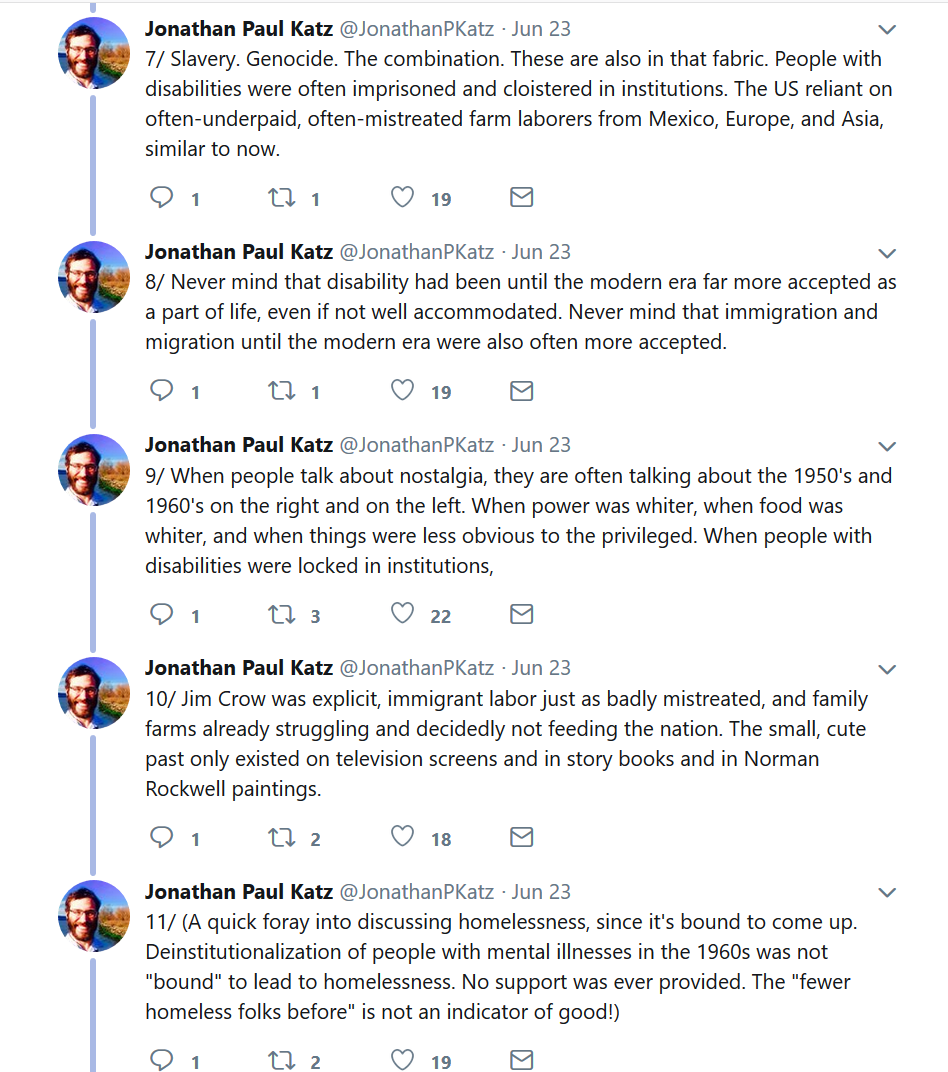Open the Jun 23 timestamp on tweet 8/
This screenshot has height=1072, width=948.
[541, 252]
